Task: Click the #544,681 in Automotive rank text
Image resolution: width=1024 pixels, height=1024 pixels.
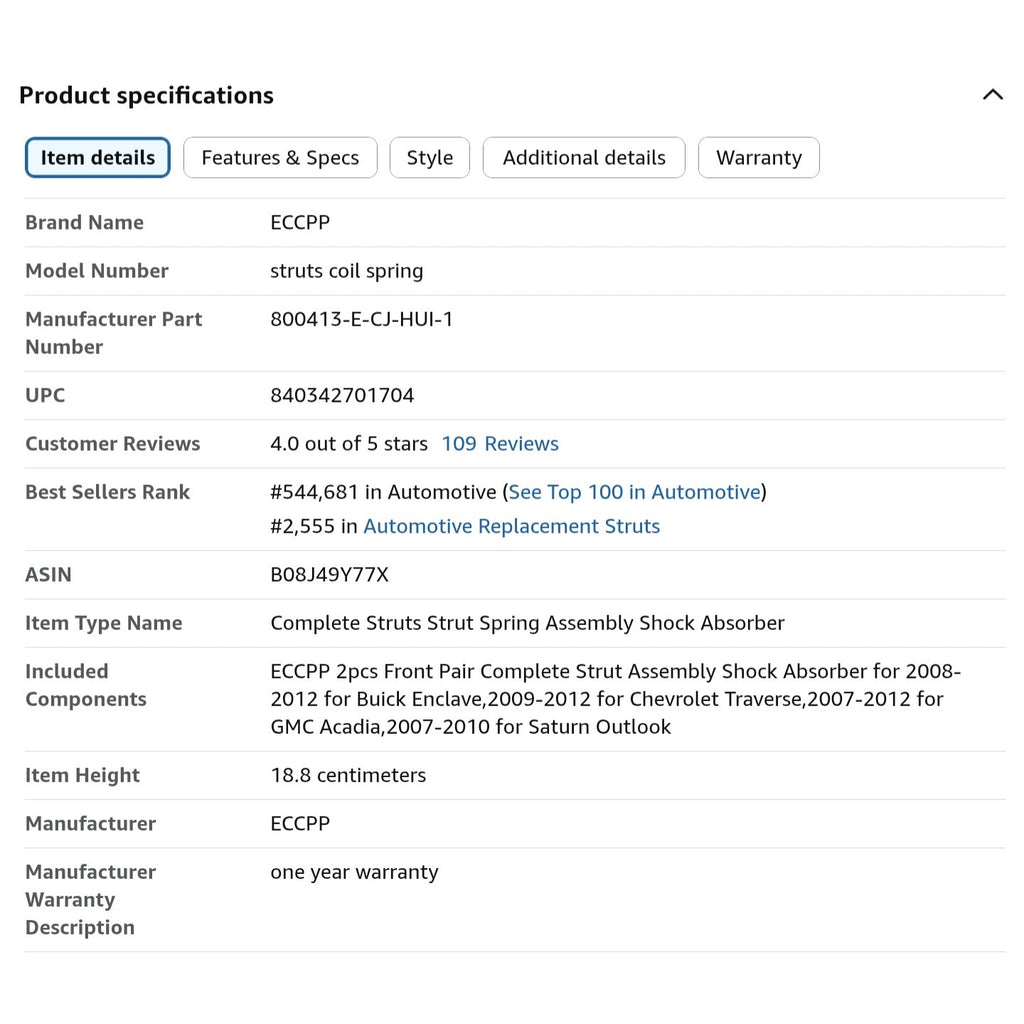Action: pyautogui.click(x=383, y=492)
